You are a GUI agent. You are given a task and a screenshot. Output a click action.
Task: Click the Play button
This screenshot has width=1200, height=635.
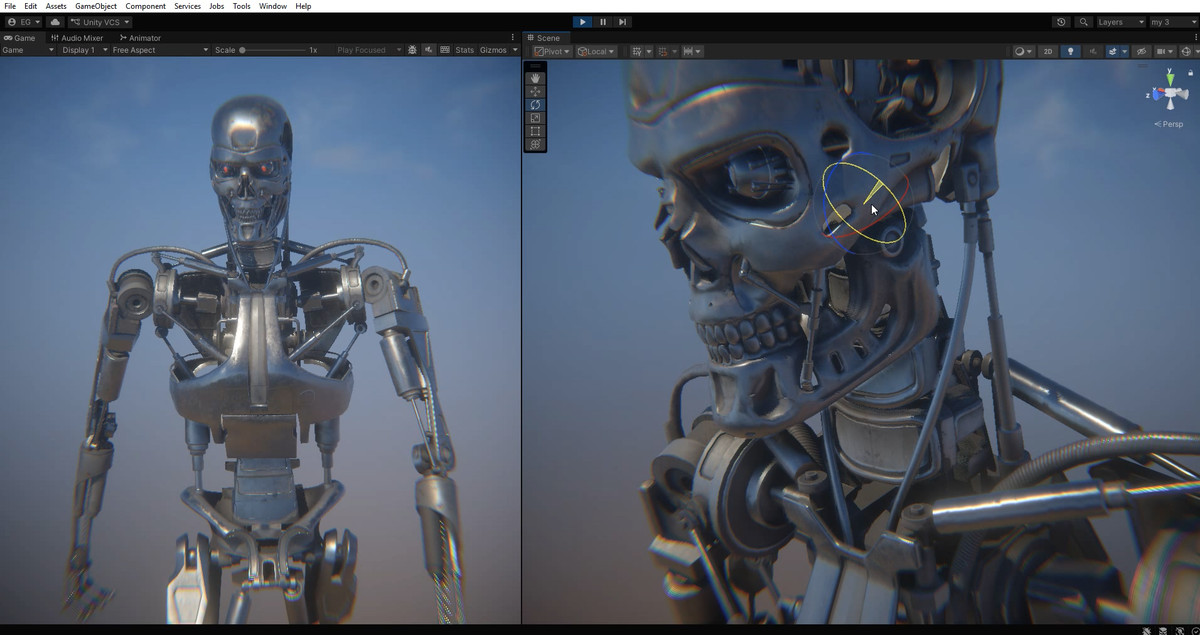coord(583,22)
